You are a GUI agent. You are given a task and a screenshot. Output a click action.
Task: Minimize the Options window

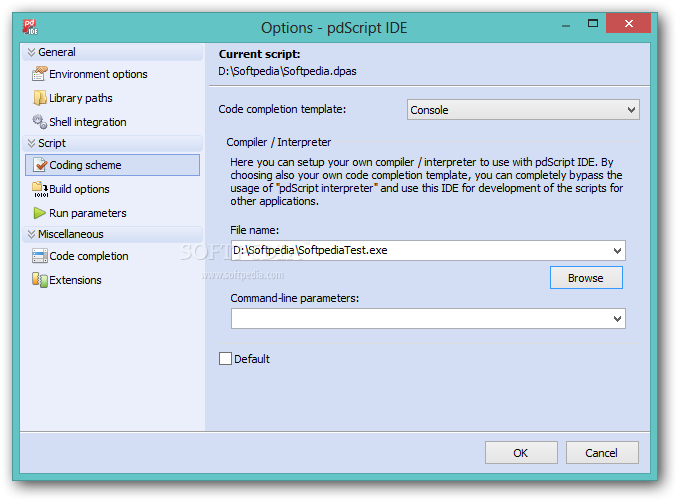[566, 25]
